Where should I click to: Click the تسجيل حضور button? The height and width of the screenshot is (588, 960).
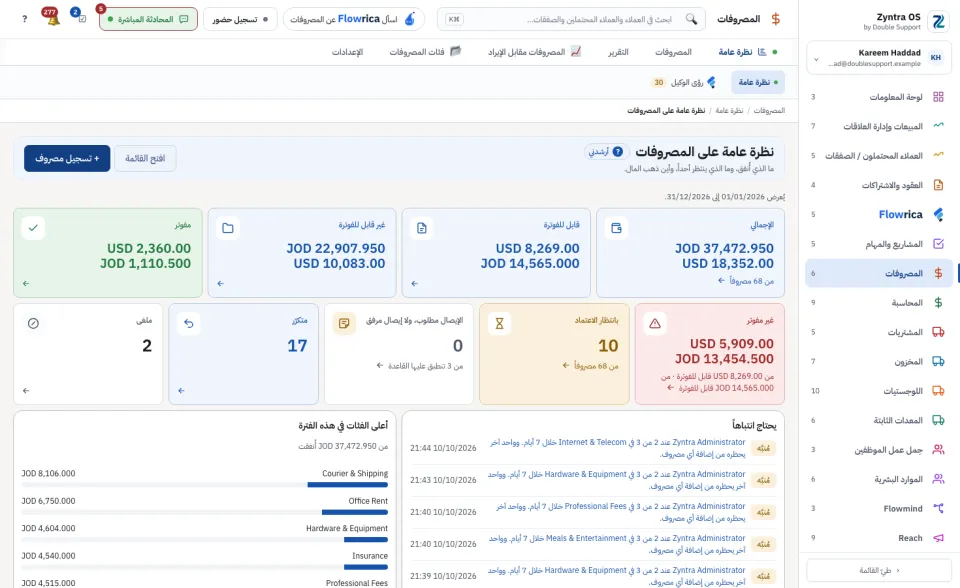pos(240,19)
